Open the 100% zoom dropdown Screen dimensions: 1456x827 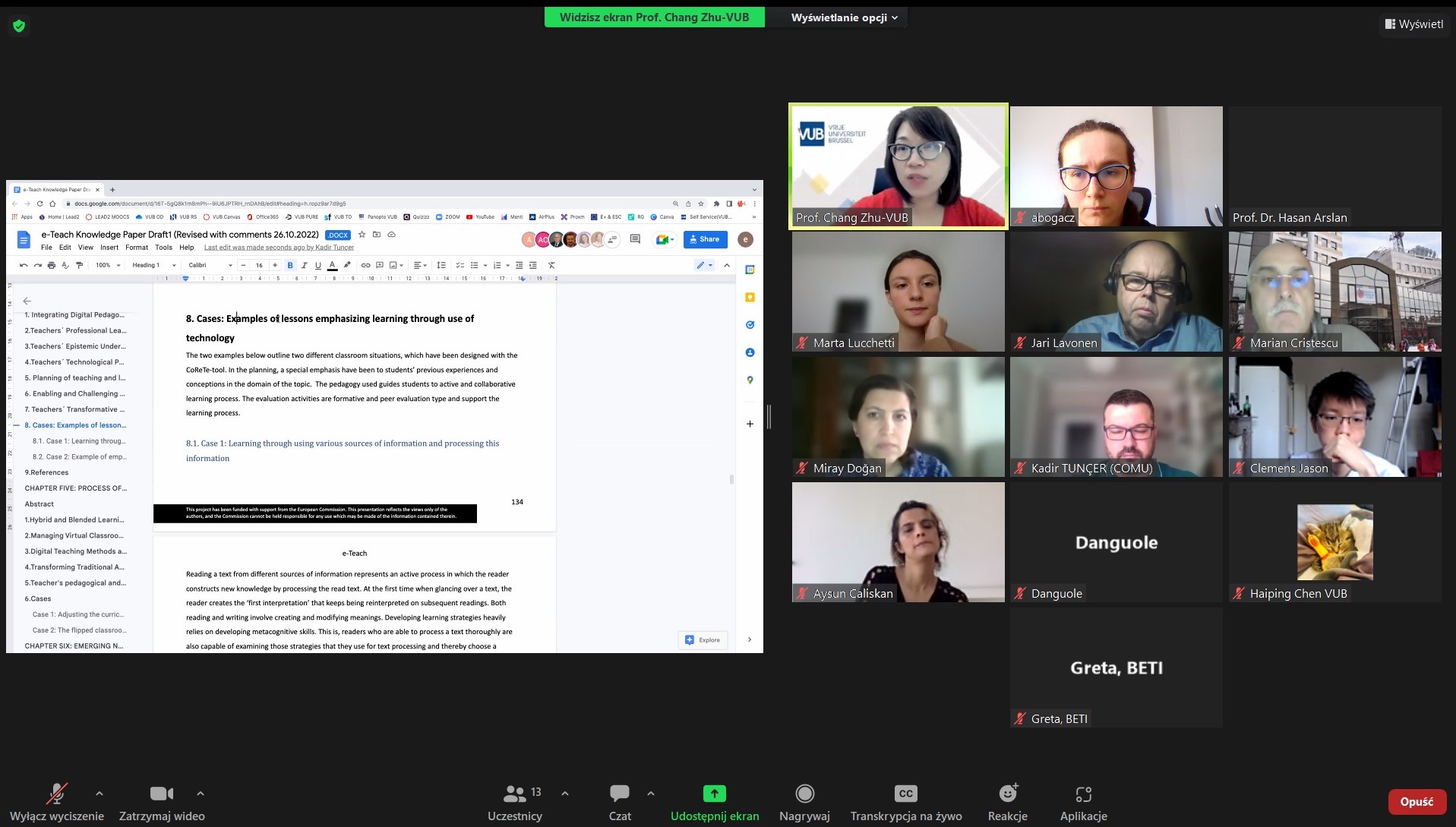pos(108,265)
